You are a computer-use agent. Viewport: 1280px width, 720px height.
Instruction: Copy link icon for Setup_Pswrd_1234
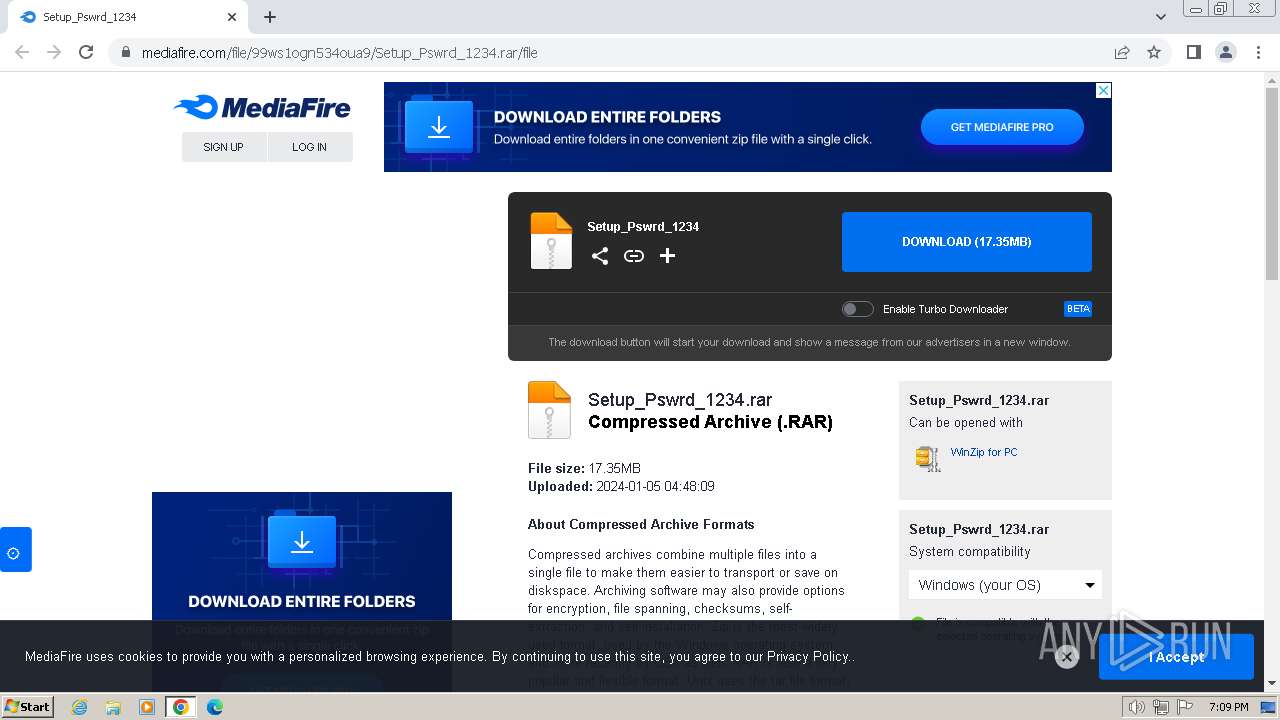coord(634,256)
